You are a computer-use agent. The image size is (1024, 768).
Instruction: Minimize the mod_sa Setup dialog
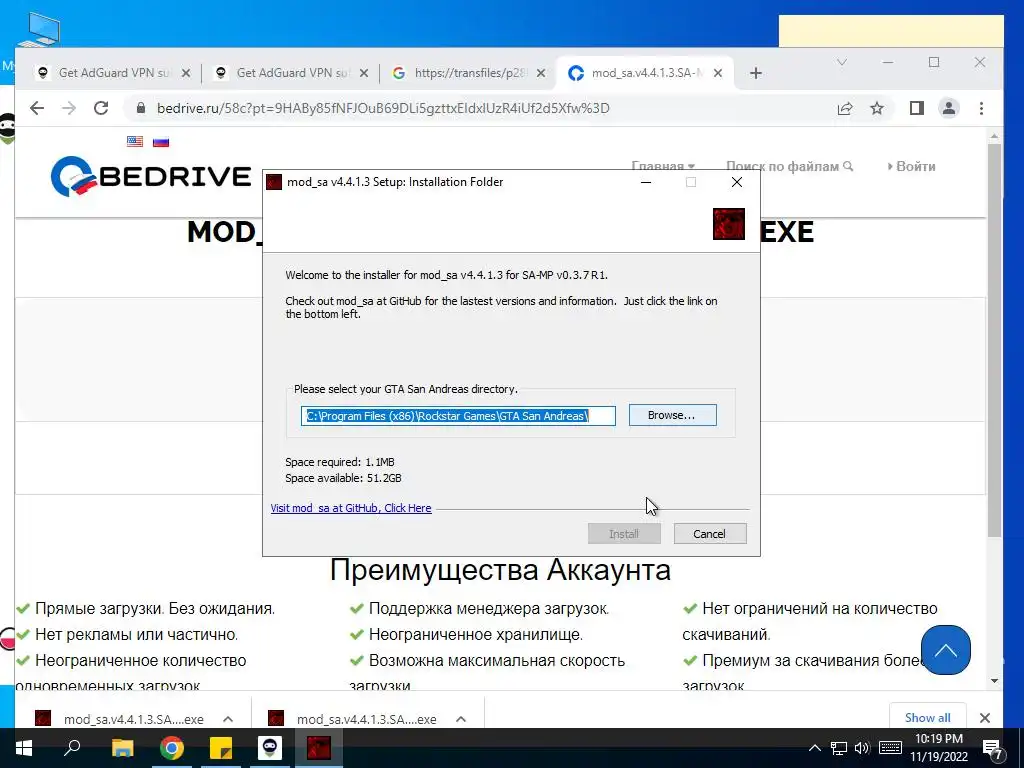pyautogui.click(x=646, y=182)
